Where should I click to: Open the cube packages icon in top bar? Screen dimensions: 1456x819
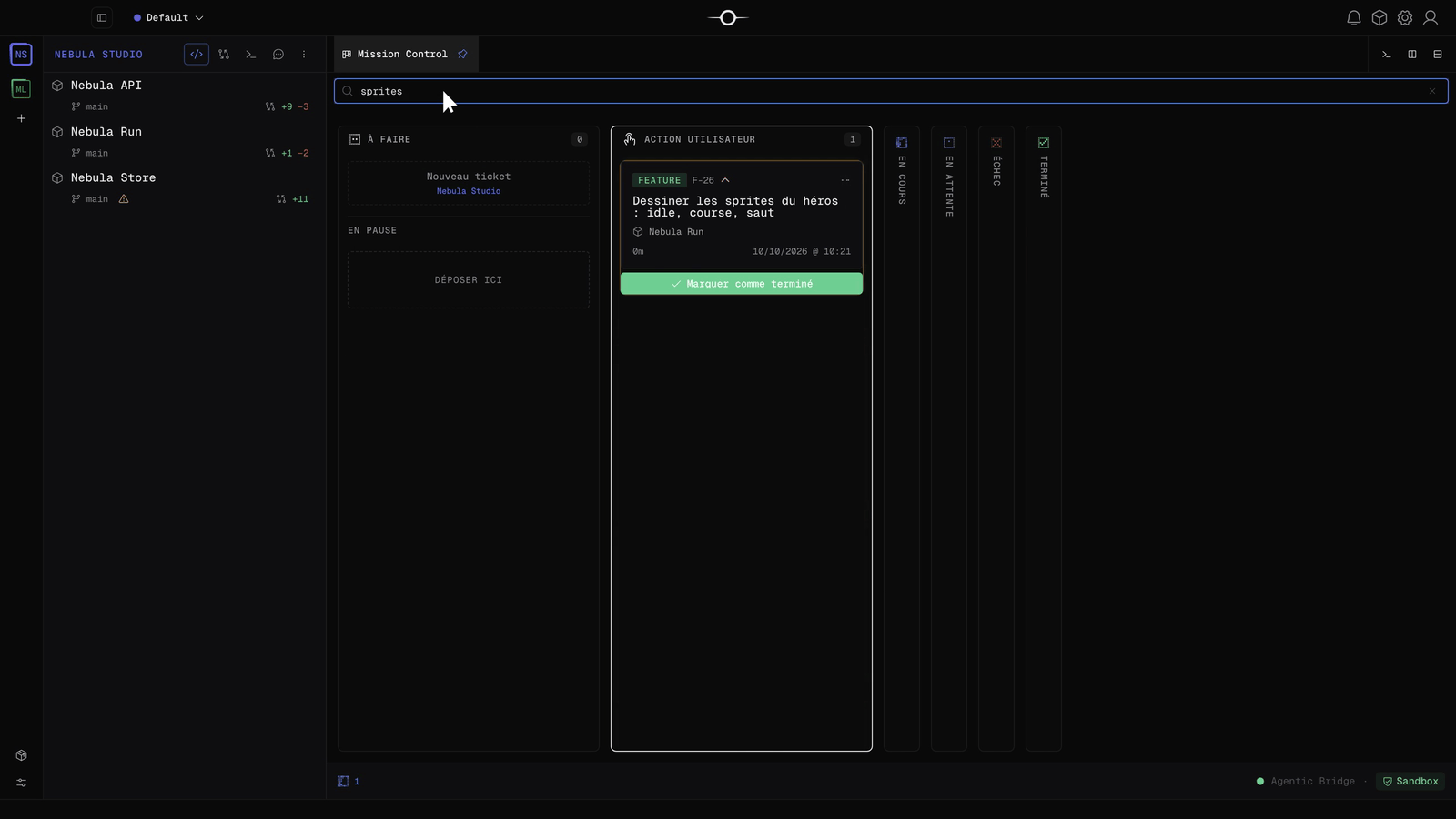click(1380, 17)
